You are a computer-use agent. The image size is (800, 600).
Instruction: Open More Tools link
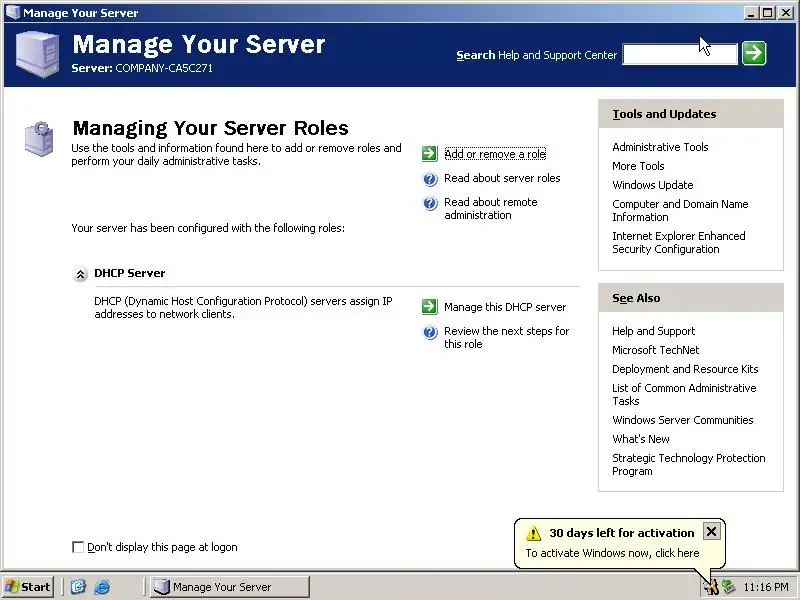(638, 166)
